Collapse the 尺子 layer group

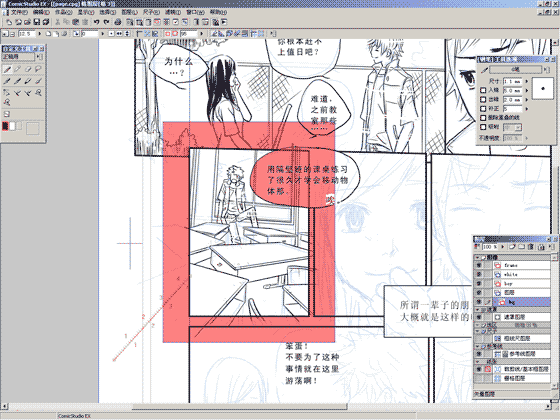coord(477,331)
